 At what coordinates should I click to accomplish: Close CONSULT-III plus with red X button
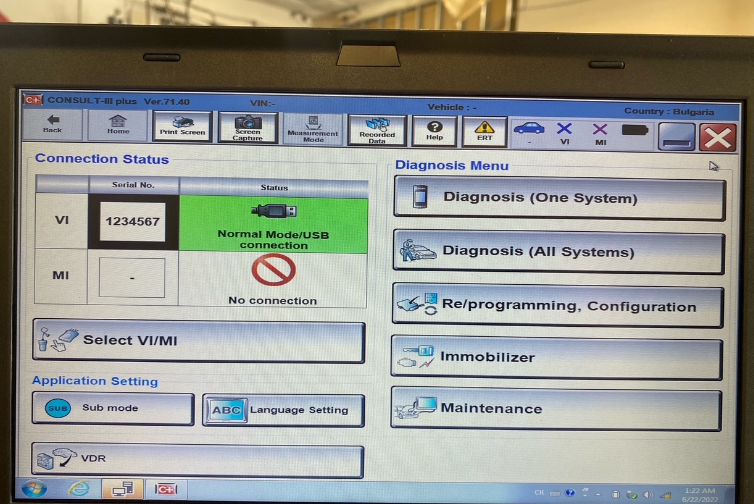point(717,138)
